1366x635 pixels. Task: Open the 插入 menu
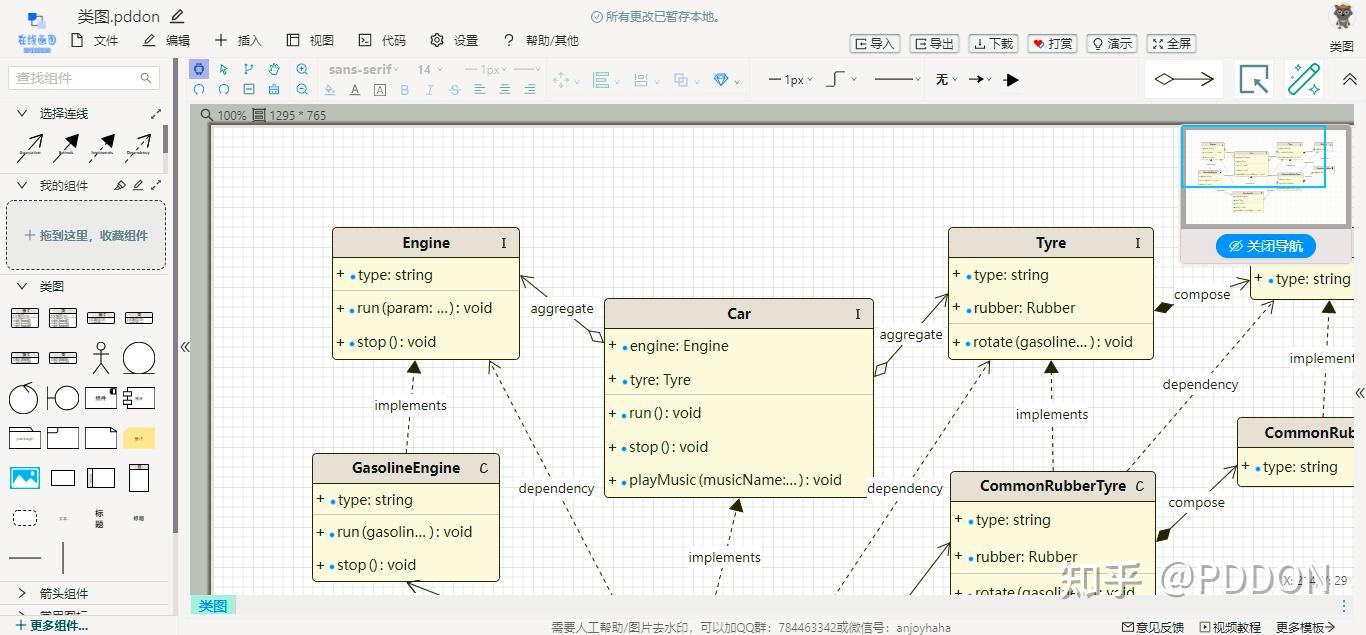click(238, 41)
